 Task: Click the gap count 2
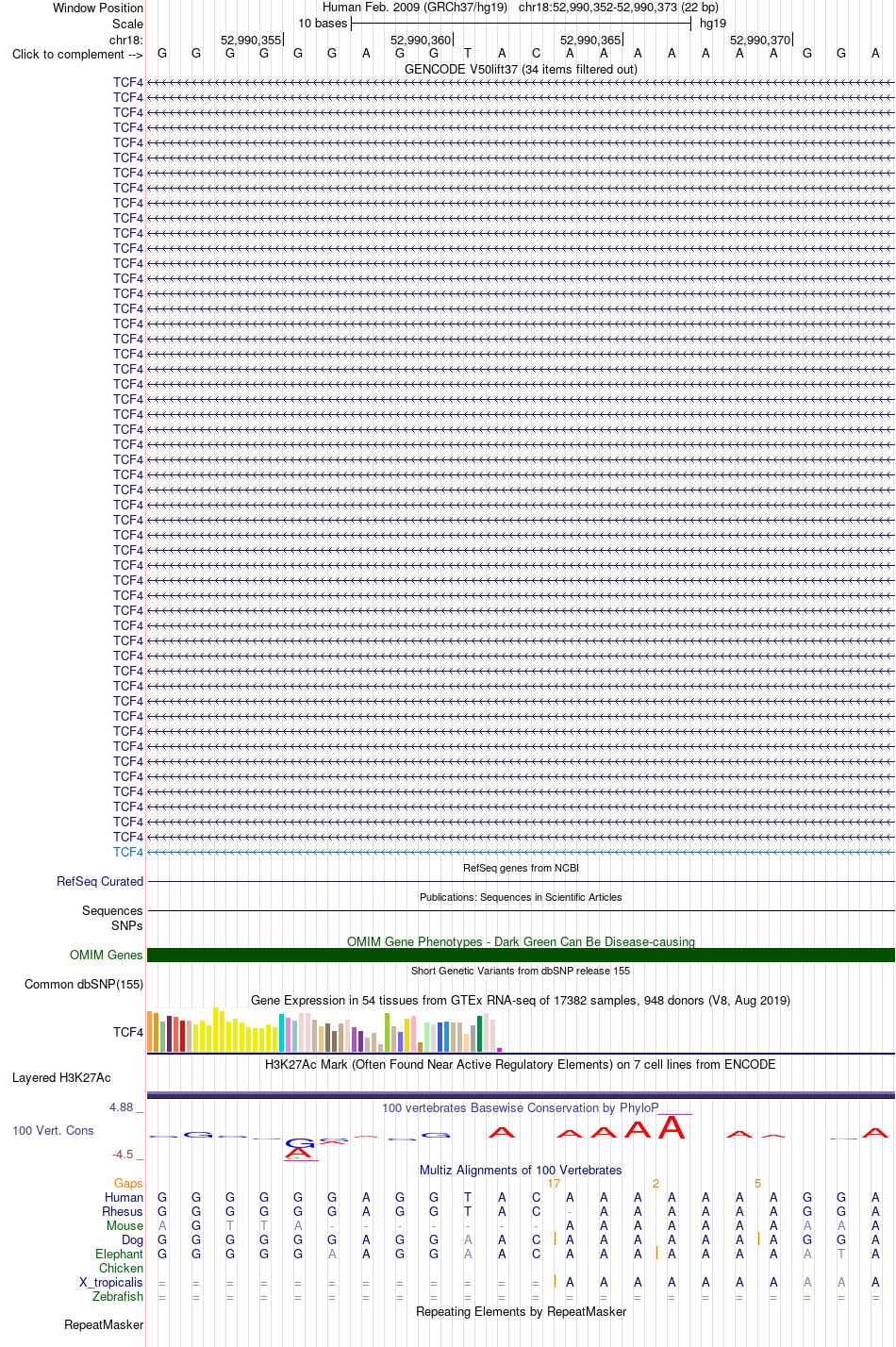(655, 1183)
